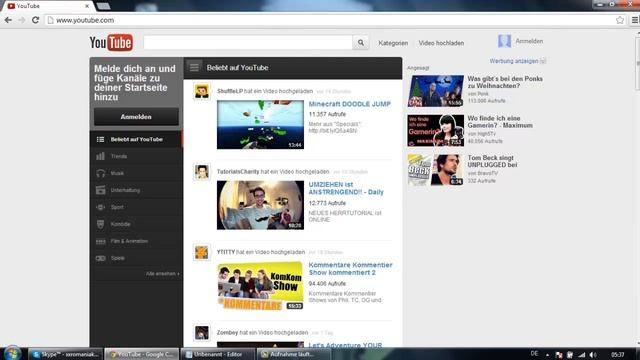Open the UMZIEHEN ist ANSTRENGEND thumbnail
Viewport: 640px width, 360px height.
click(260, 205)
